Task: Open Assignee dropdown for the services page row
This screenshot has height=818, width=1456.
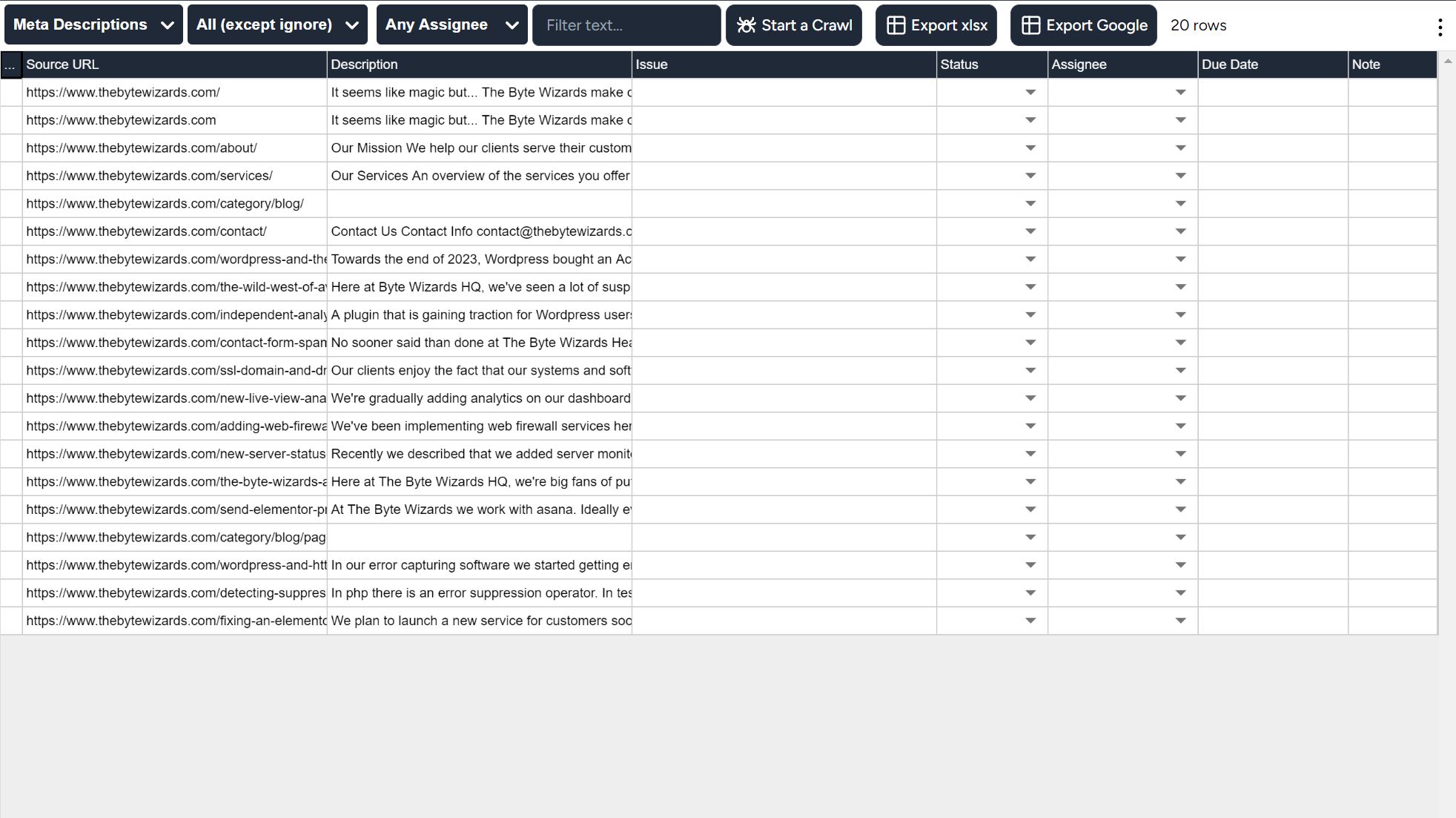Action: [1180, 176]
